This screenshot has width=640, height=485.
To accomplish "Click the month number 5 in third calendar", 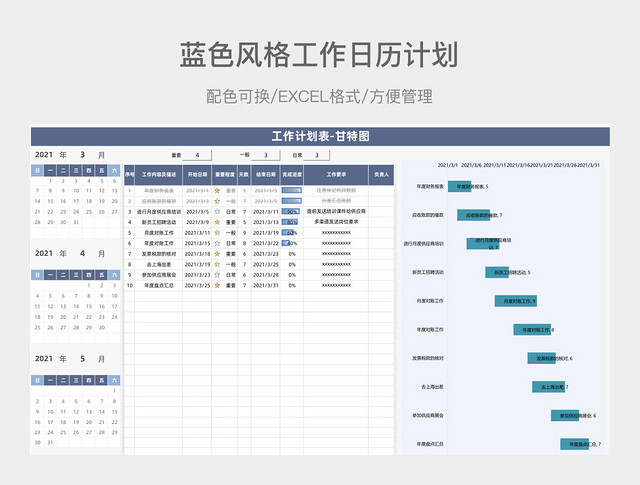I will pos(82,359).
